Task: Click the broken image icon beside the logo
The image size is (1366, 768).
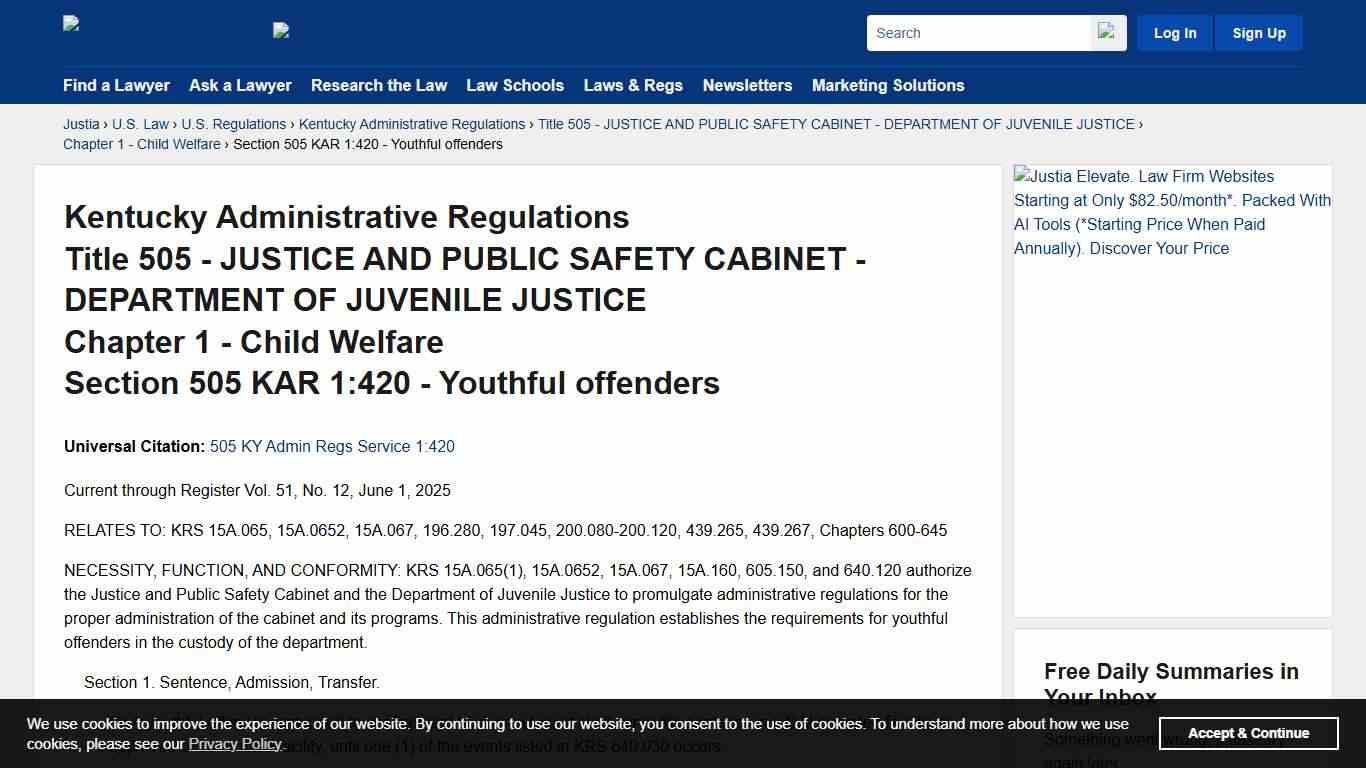Action: (280, 30)
